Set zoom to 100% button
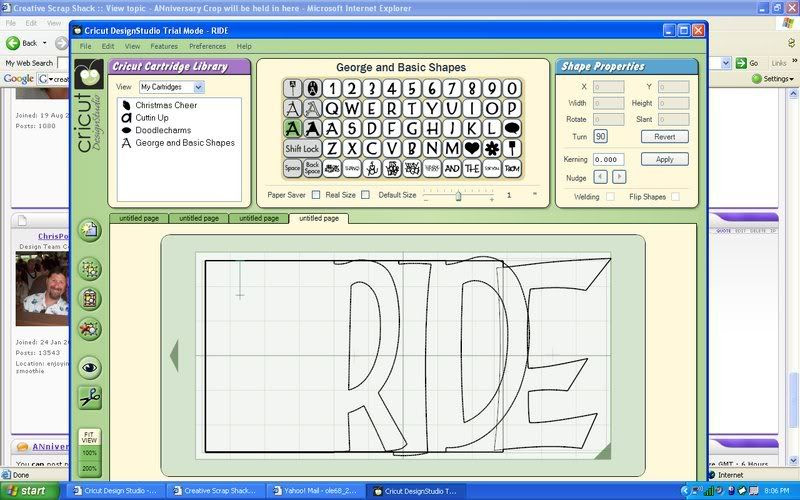 pyautogui.click(x=89, y=453)
